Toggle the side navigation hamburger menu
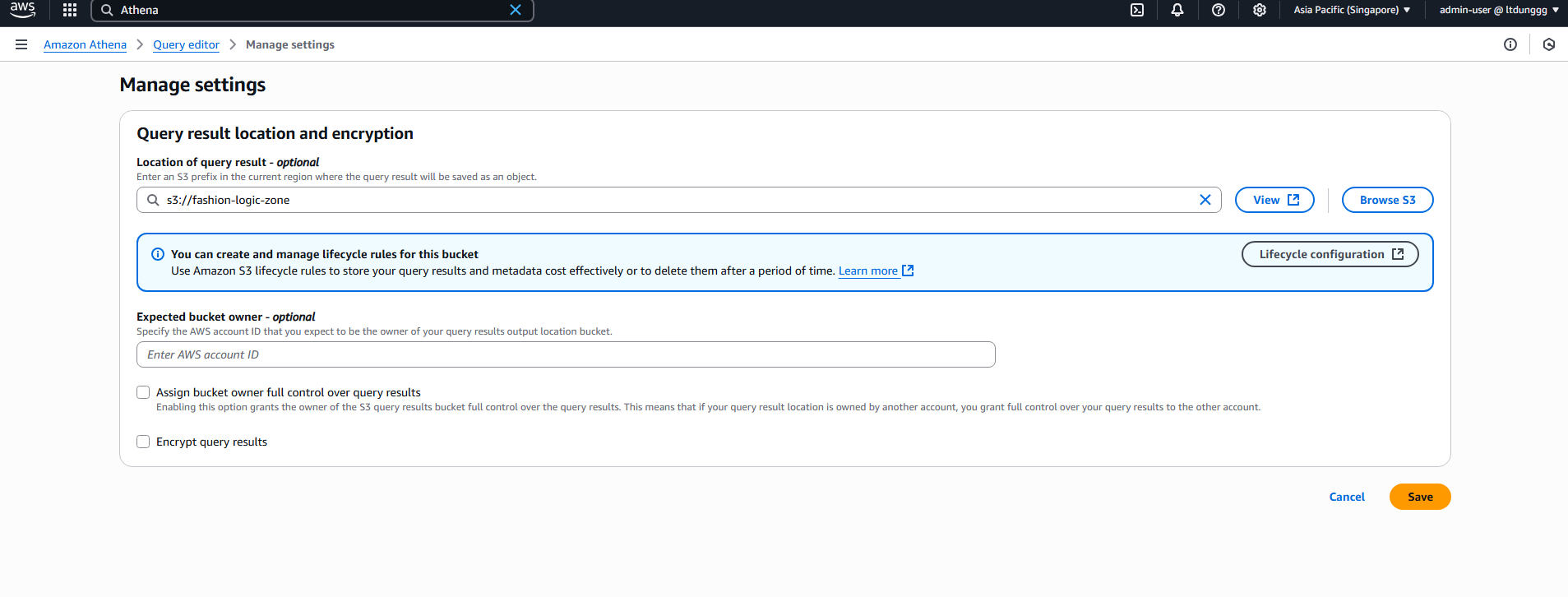 point(21,44)
